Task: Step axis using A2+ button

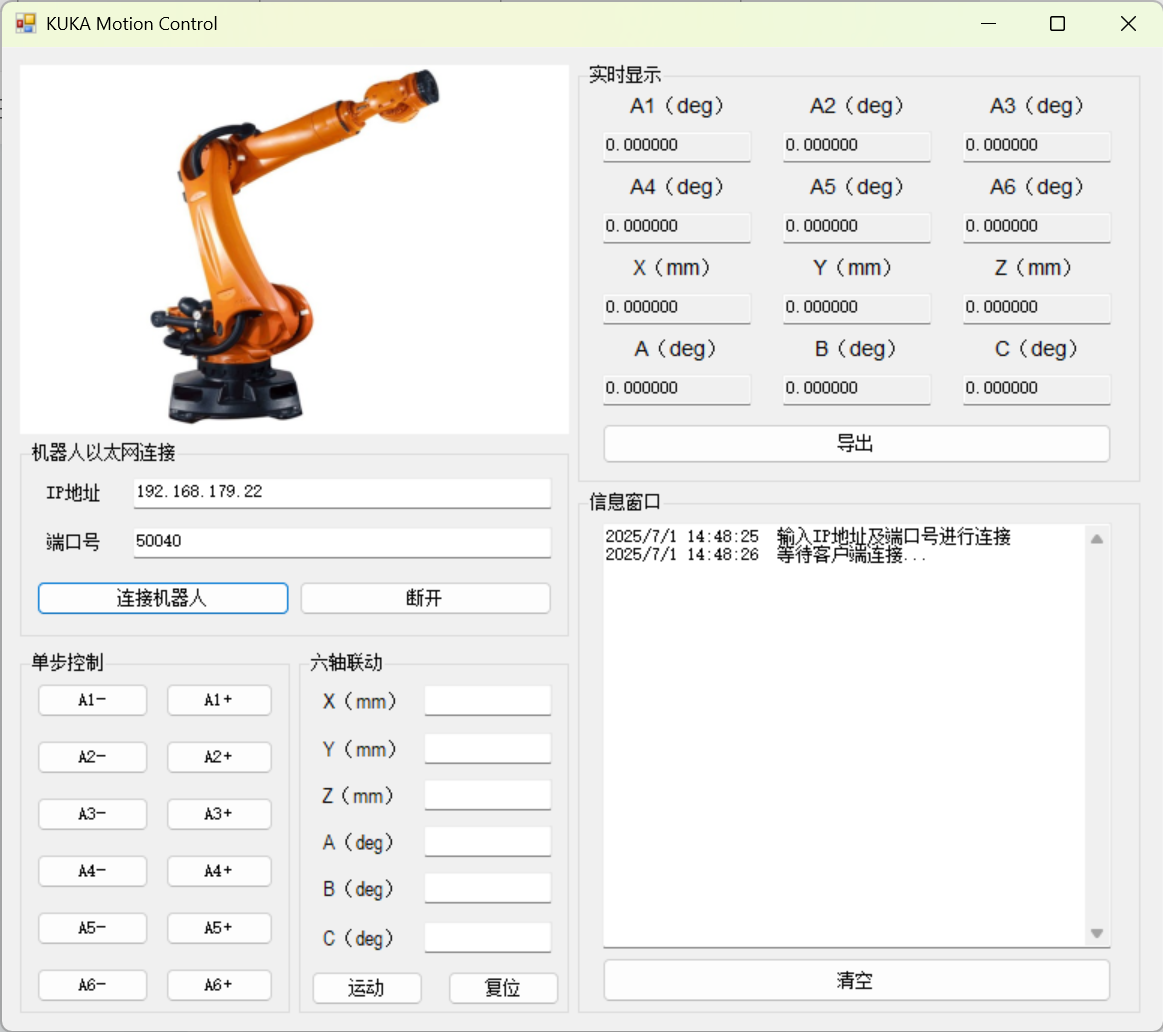Action: click(219, 757)
